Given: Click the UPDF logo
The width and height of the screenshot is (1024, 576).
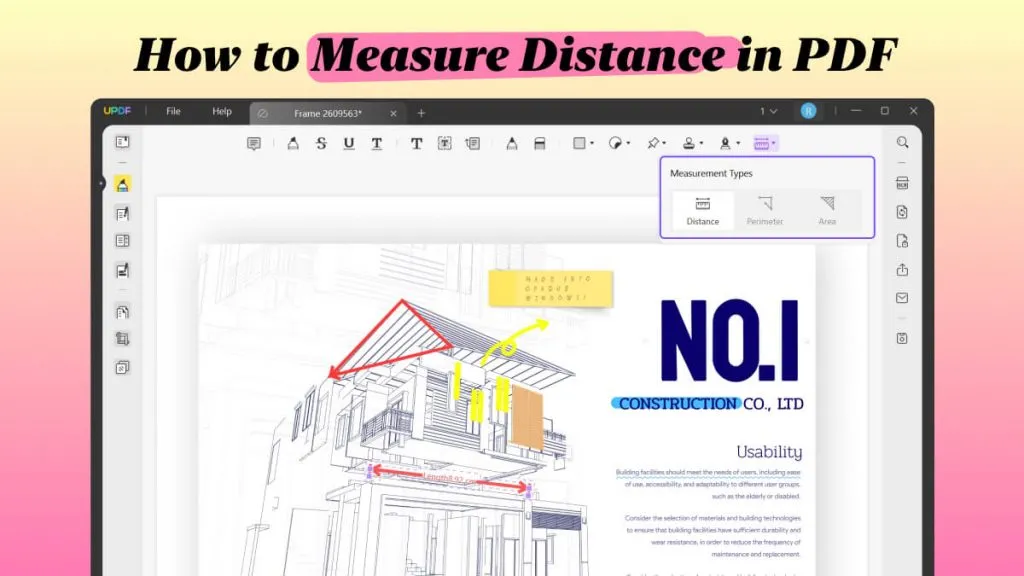Looking at the screenshot, I should tap(117, 111).
